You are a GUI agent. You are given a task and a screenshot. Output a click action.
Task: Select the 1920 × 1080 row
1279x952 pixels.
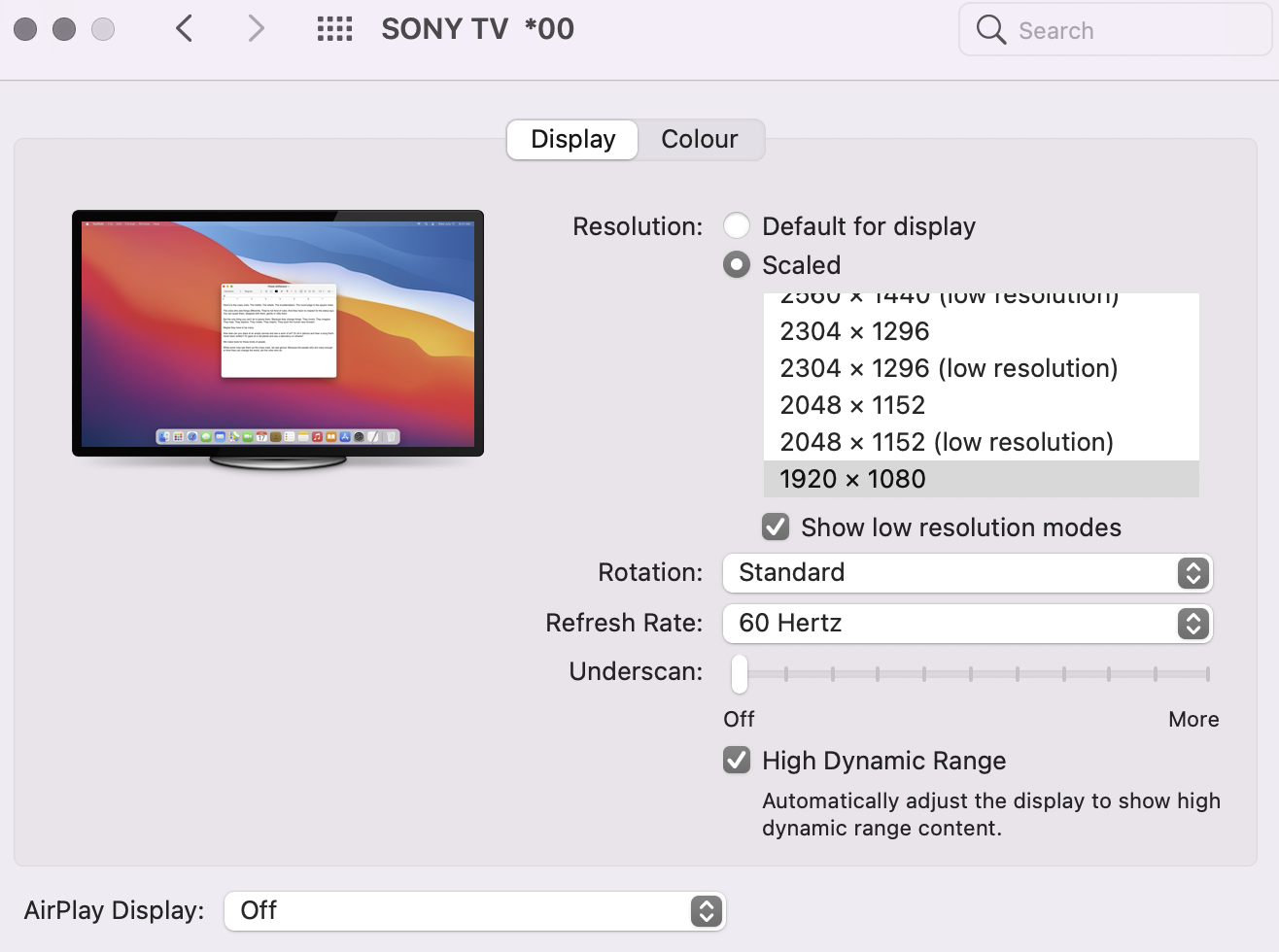tap(982, 479)
